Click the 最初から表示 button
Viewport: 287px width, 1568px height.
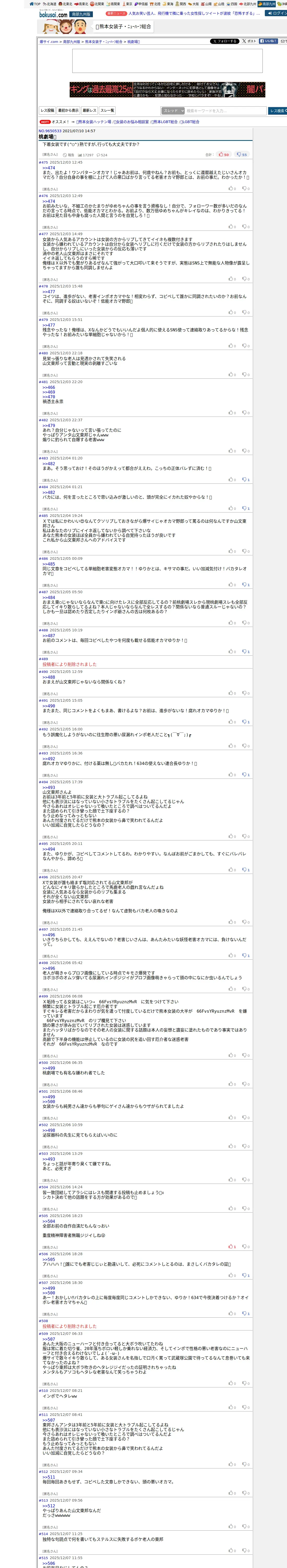pos(68,111)
